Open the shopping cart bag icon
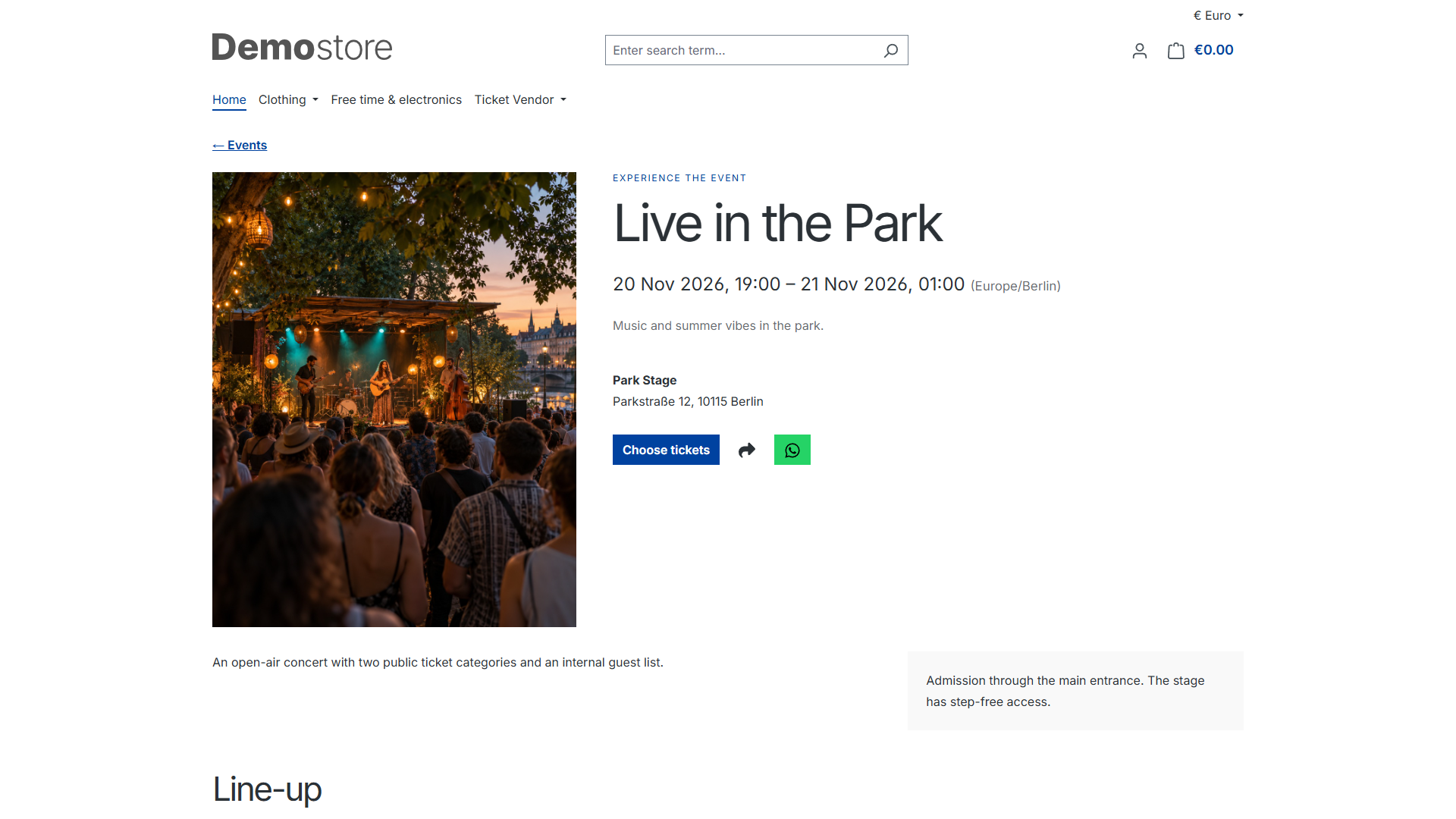The height and width of the screenshot is (819, 1456). [1175, 51]
